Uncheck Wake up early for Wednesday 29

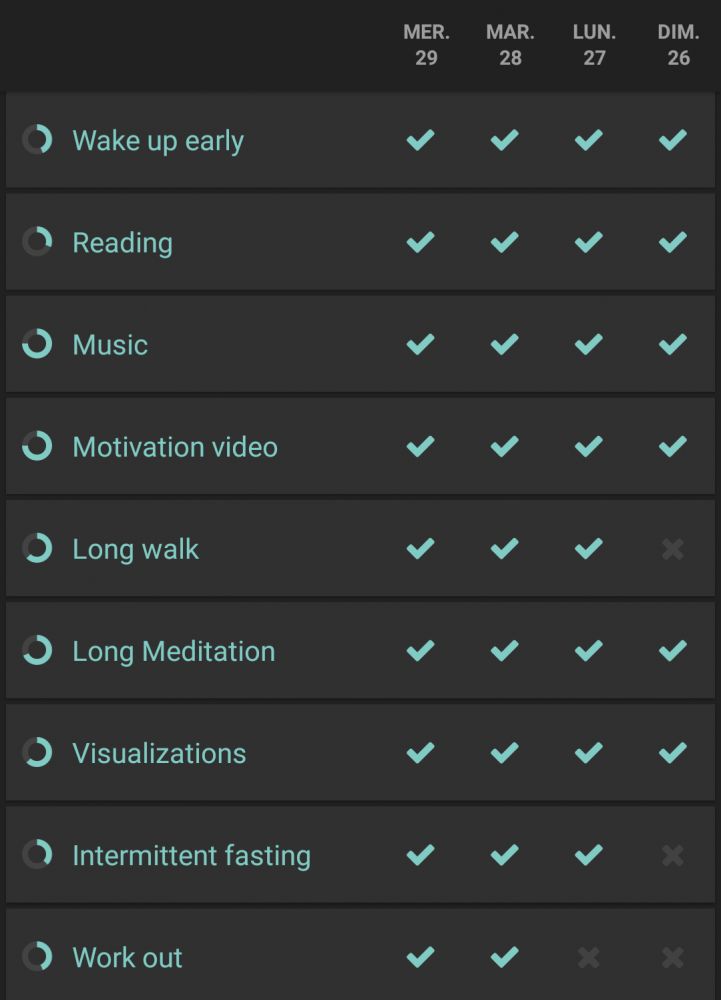(x=421, y=140)
